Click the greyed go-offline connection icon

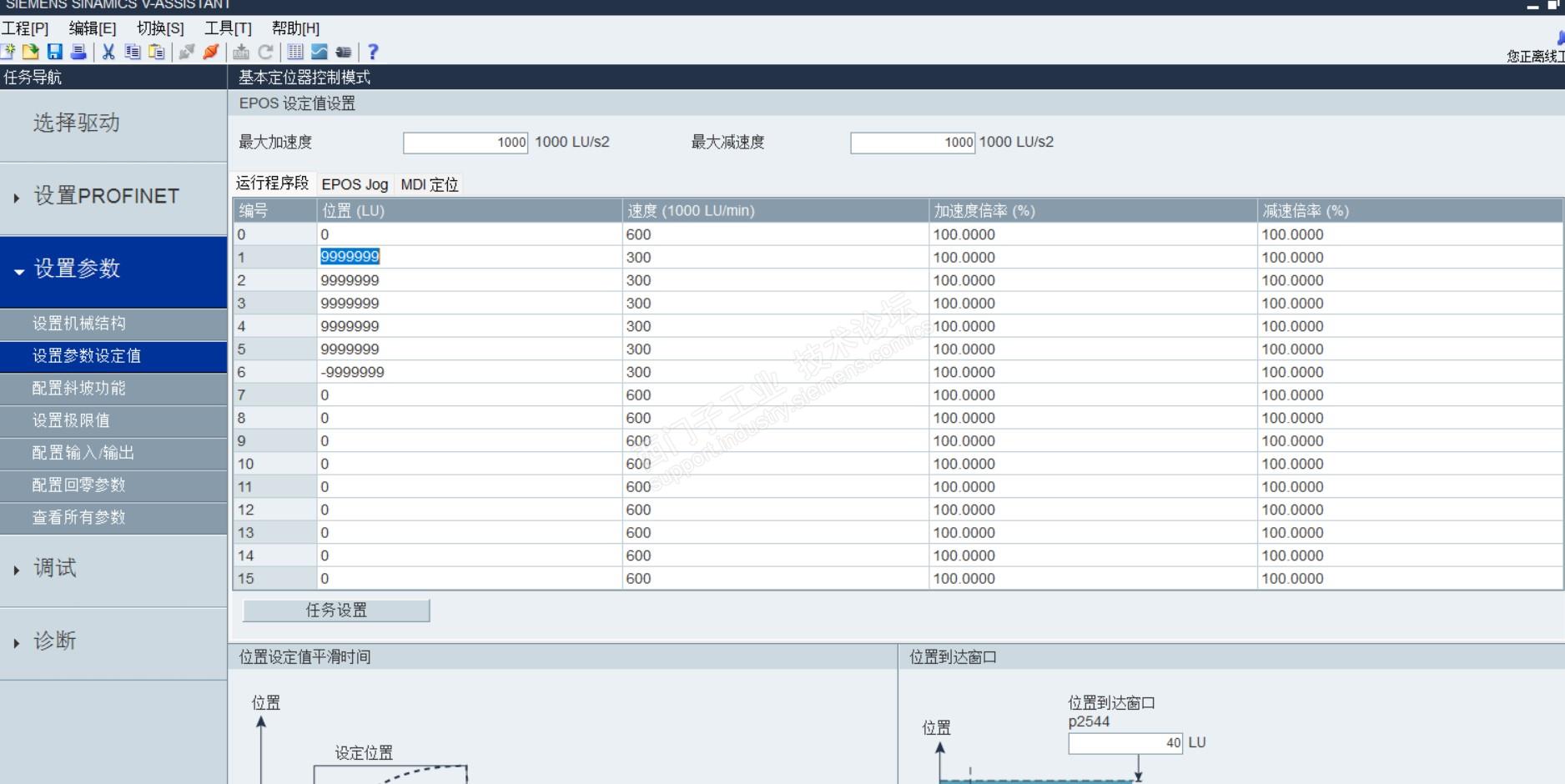click(x=187, y=52)
